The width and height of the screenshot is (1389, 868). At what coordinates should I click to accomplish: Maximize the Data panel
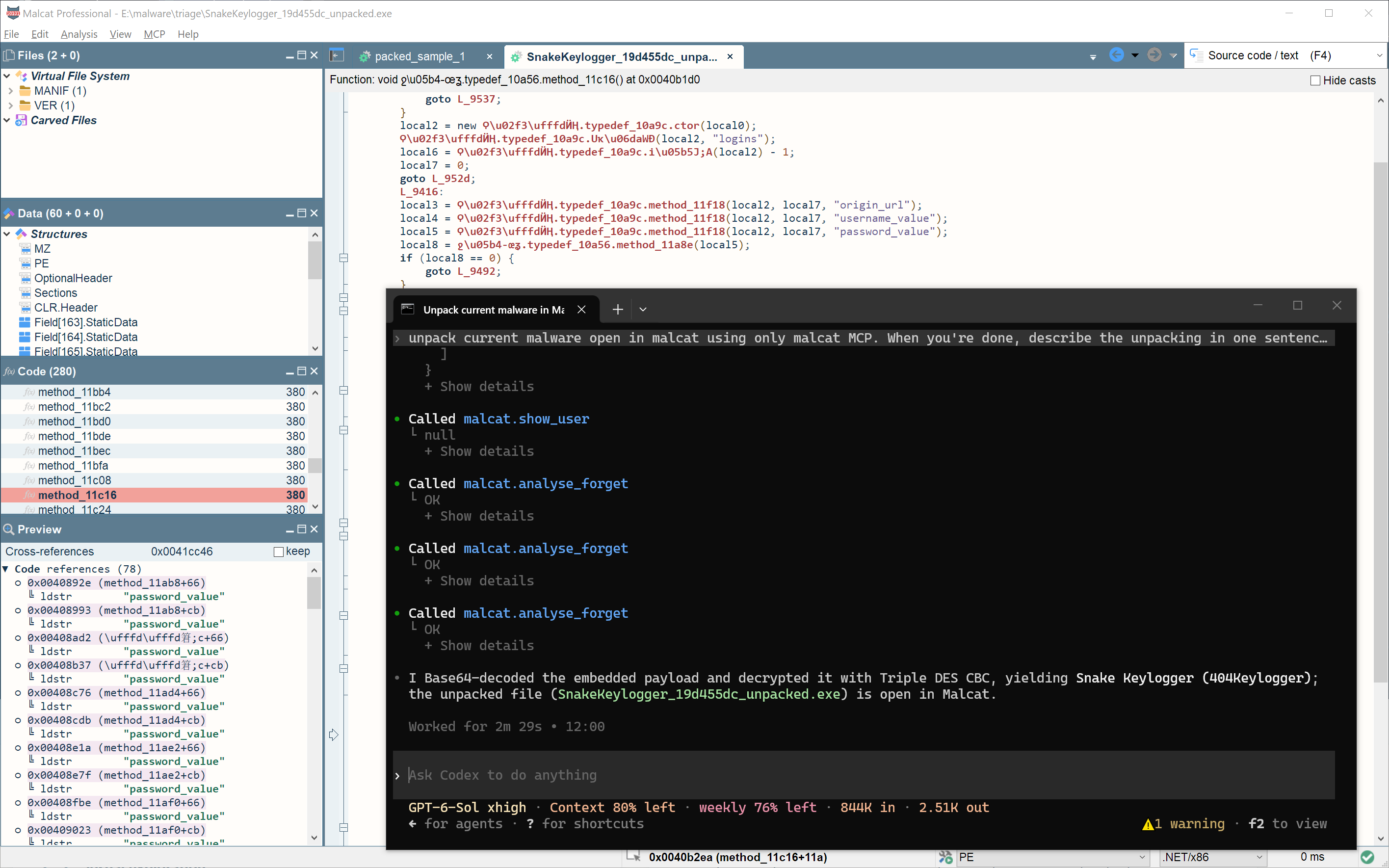302,213
